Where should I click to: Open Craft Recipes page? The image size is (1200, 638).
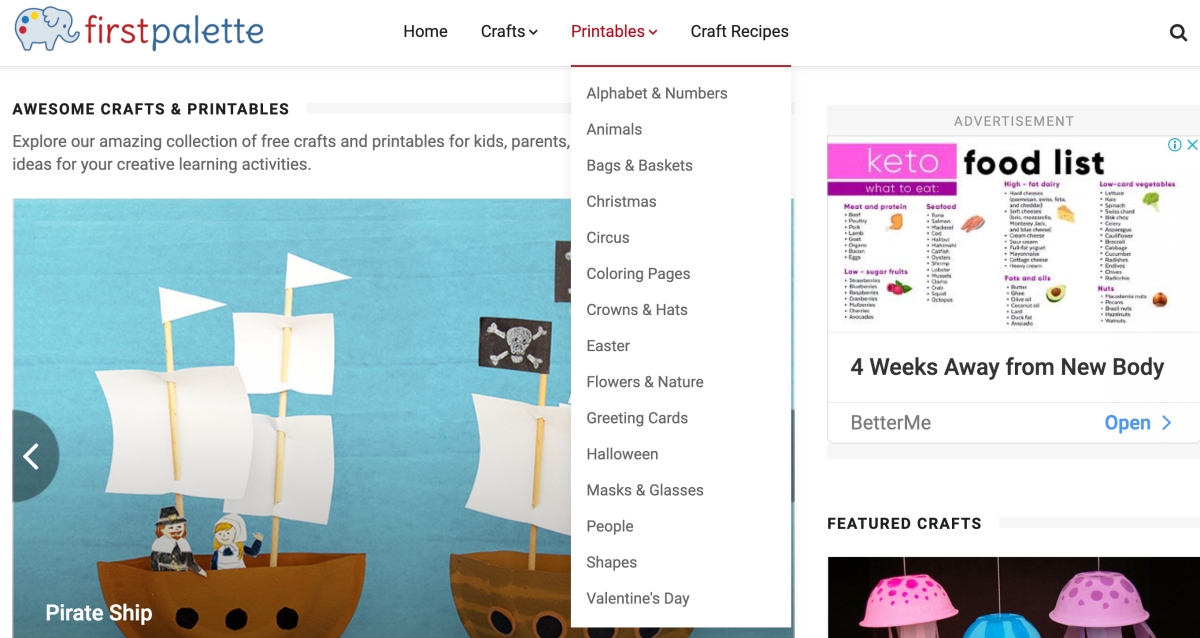[739, 32]
